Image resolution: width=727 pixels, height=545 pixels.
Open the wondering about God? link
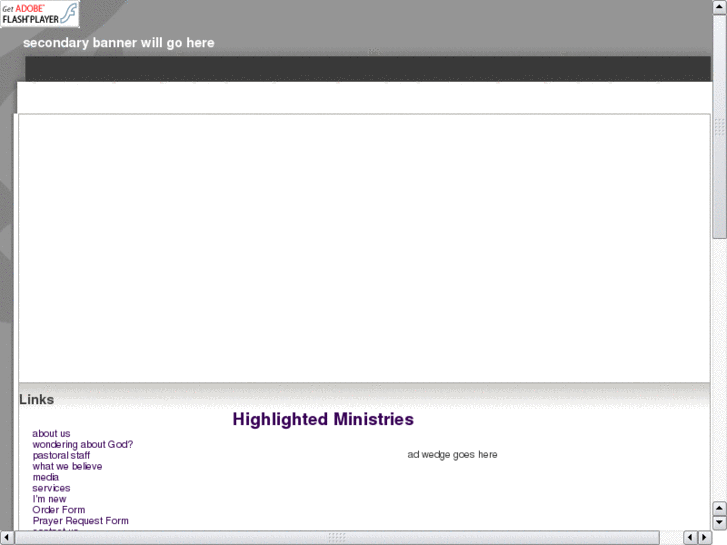point(83,444)
